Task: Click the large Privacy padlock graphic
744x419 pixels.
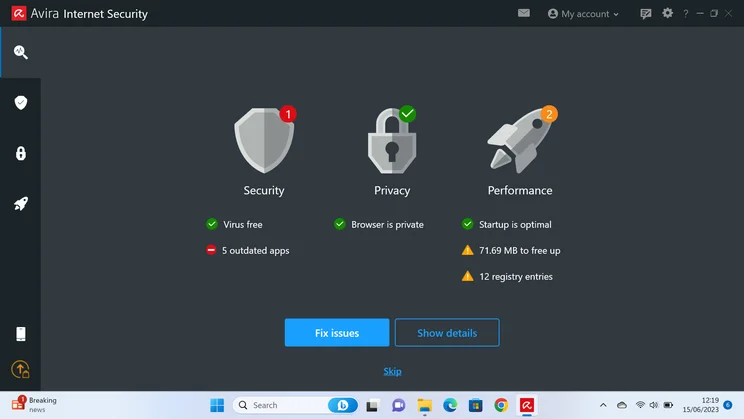Action: point(392,141)
